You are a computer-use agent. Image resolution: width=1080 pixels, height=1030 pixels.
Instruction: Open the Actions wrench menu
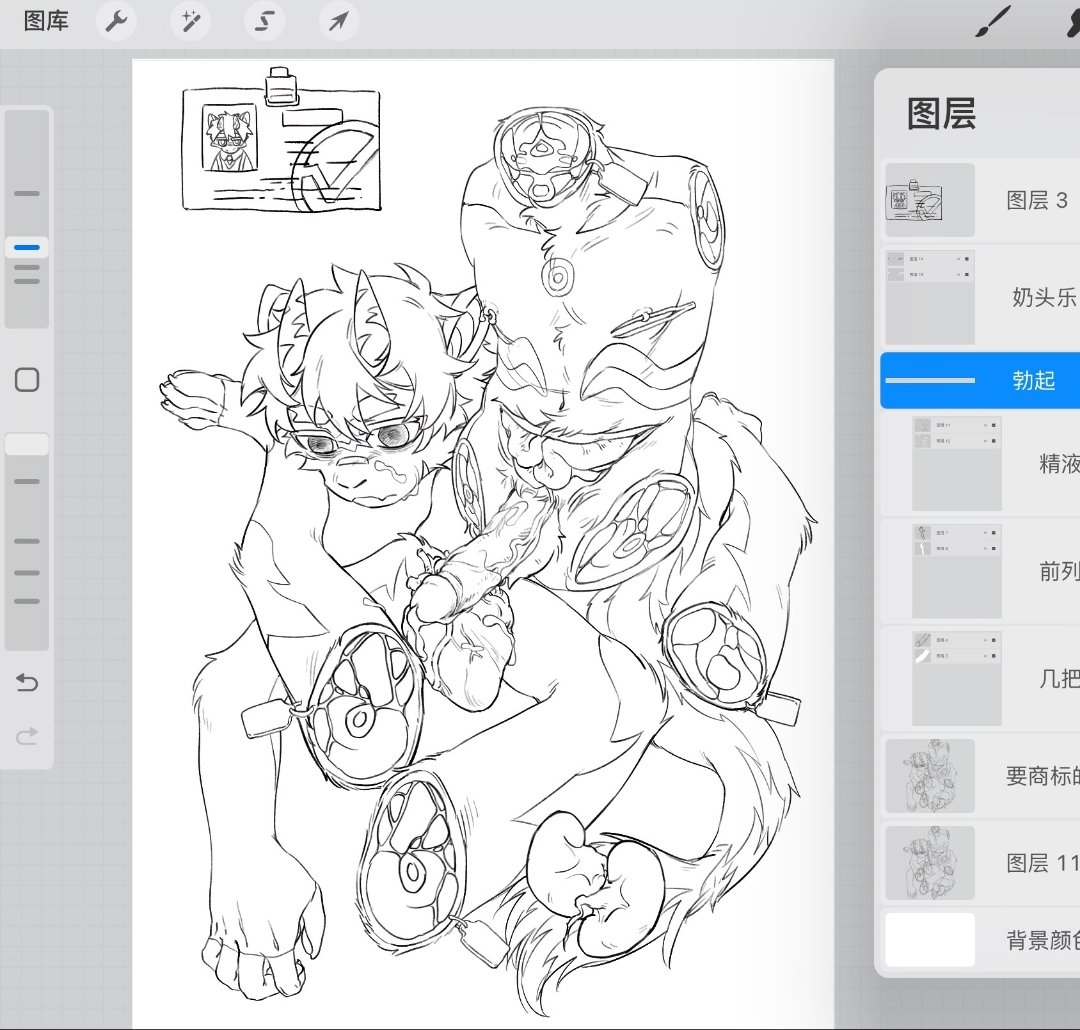(116, 21)
